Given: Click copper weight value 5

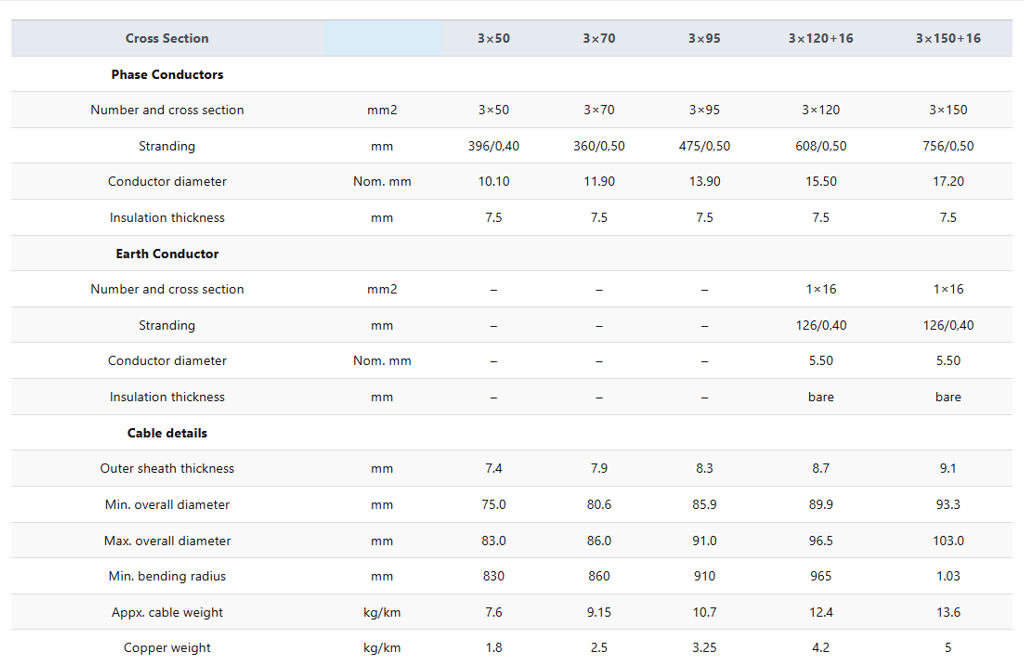Looking at the screenshot, I should [948, 648].
